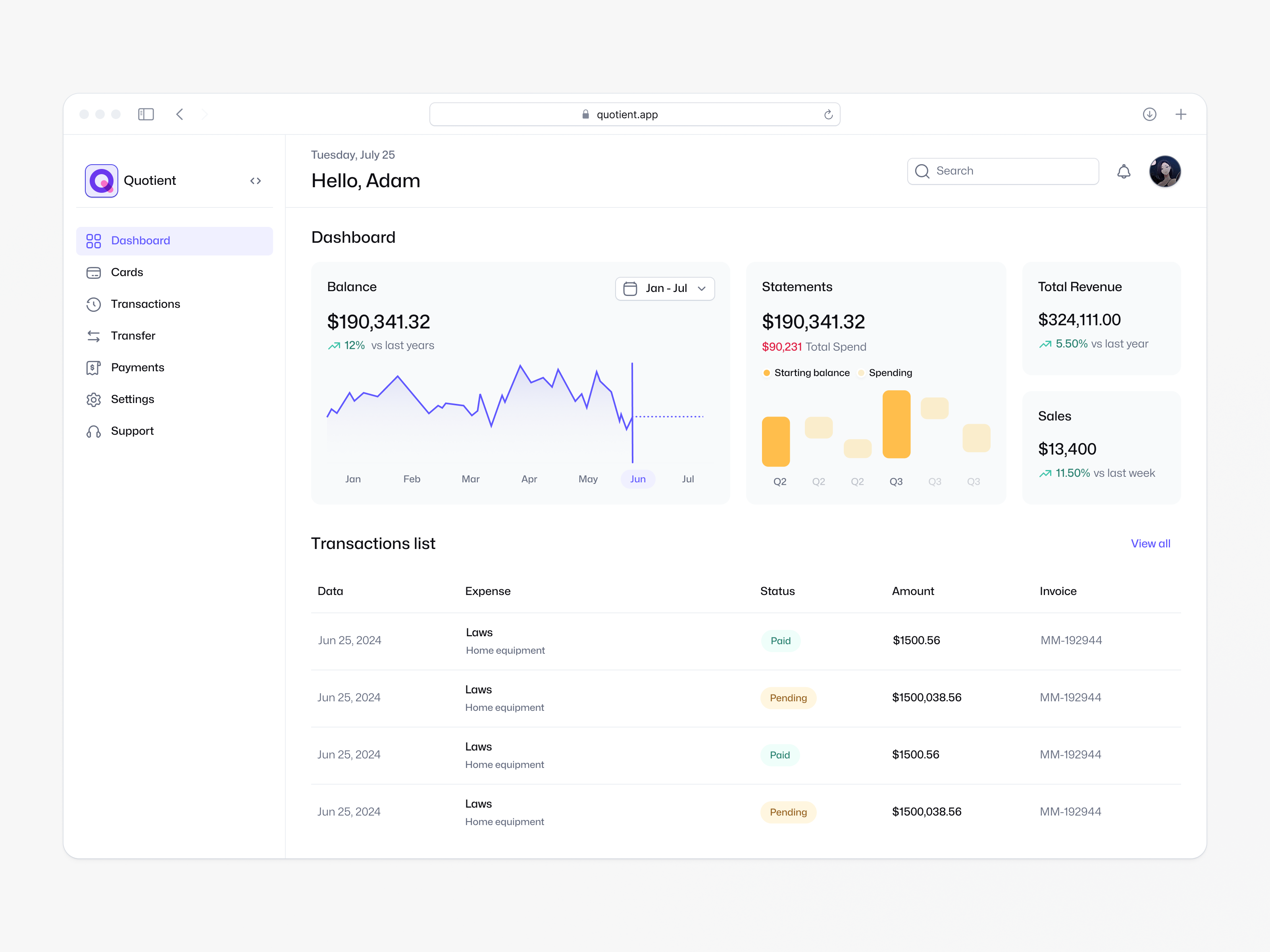The image size is (1270, 952).
Task: Toggle the browser sidebar panel icon
Action: [x=146, y=114]
